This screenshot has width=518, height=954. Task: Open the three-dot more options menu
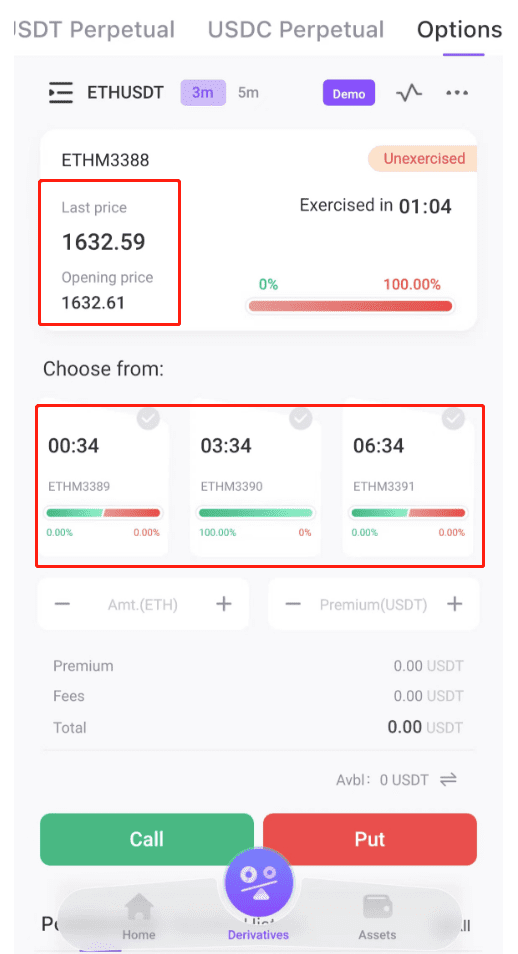[x=457, y=93]
